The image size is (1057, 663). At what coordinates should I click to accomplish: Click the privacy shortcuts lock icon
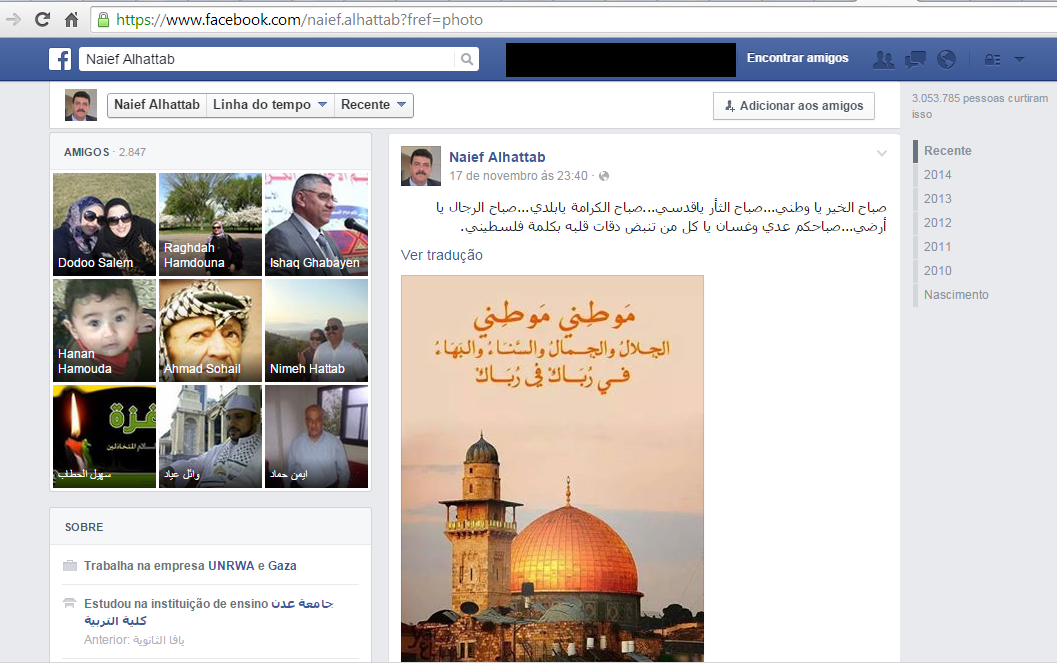992,59
